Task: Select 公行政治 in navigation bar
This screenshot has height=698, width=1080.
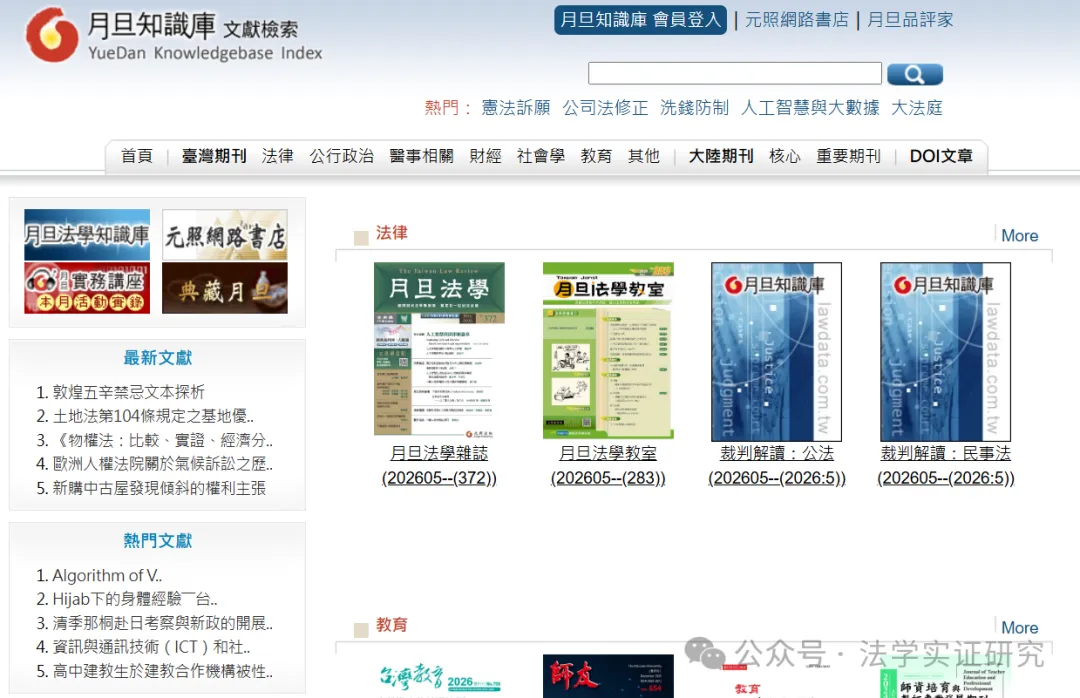Action: pos(342,156)
